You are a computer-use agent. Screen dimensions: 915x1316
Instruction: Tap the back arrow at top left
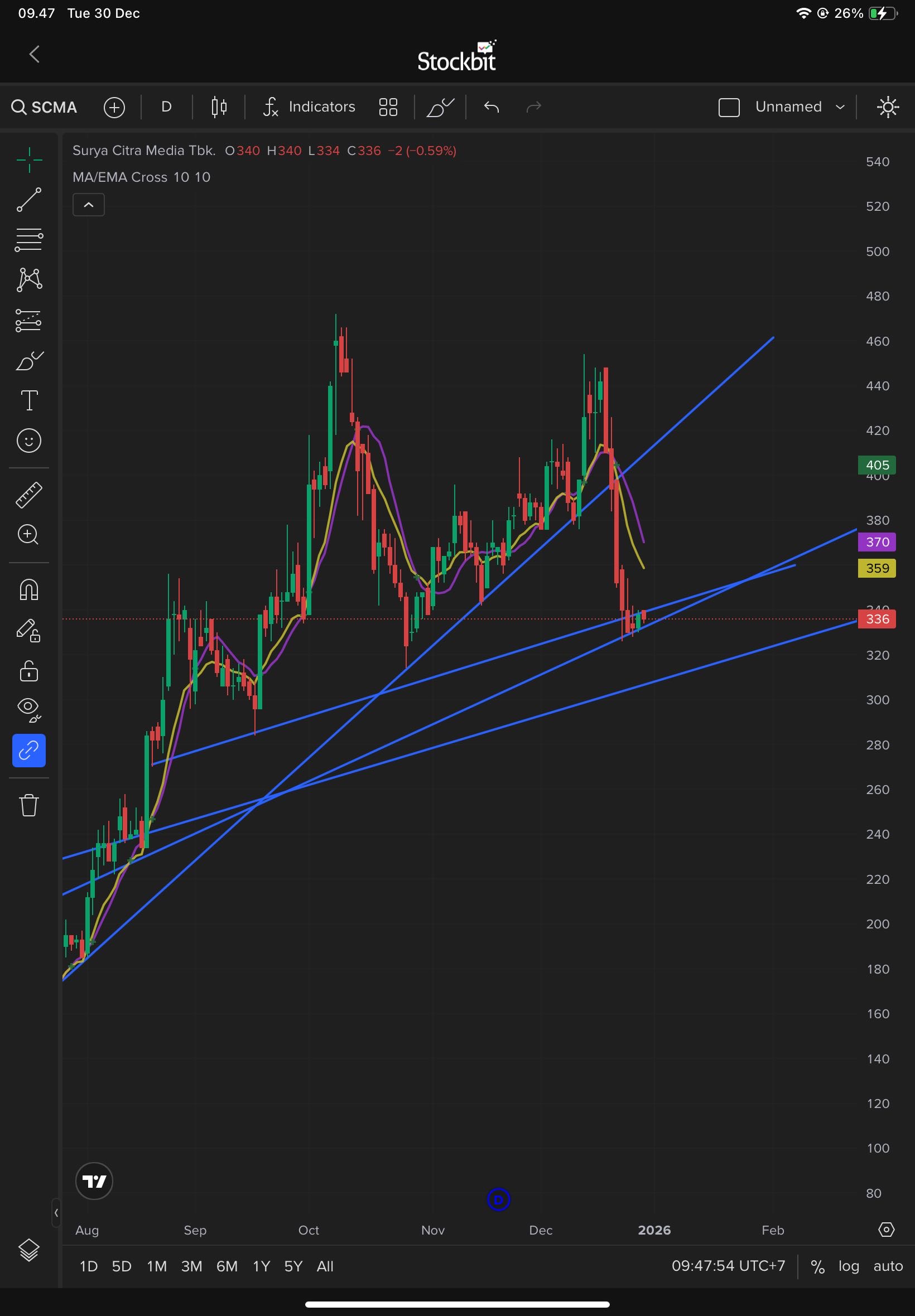coord(35,55)
